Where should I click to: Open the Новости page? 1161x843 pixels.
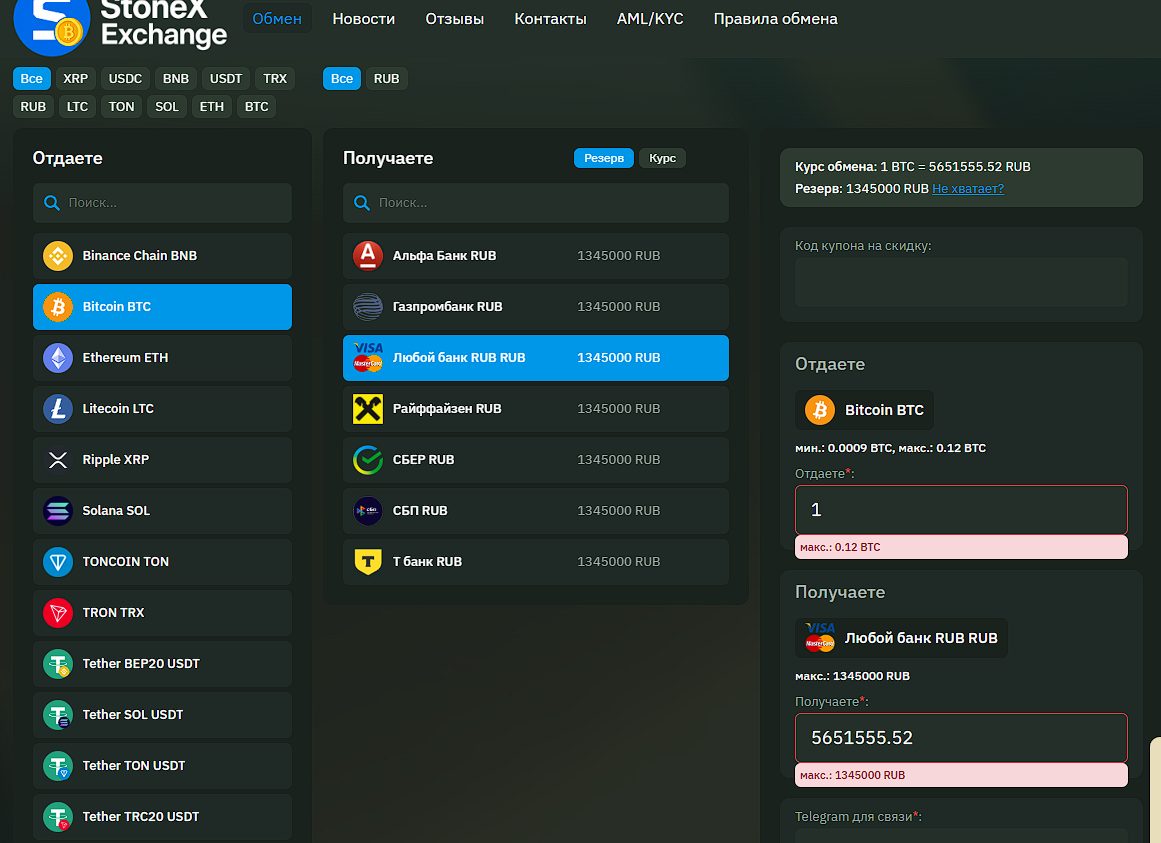(364, 19)
